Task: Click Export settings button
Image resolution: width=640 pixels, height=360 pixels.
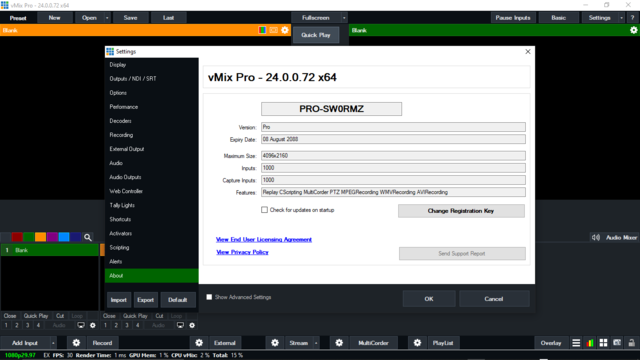Action: tap(145, 300)
